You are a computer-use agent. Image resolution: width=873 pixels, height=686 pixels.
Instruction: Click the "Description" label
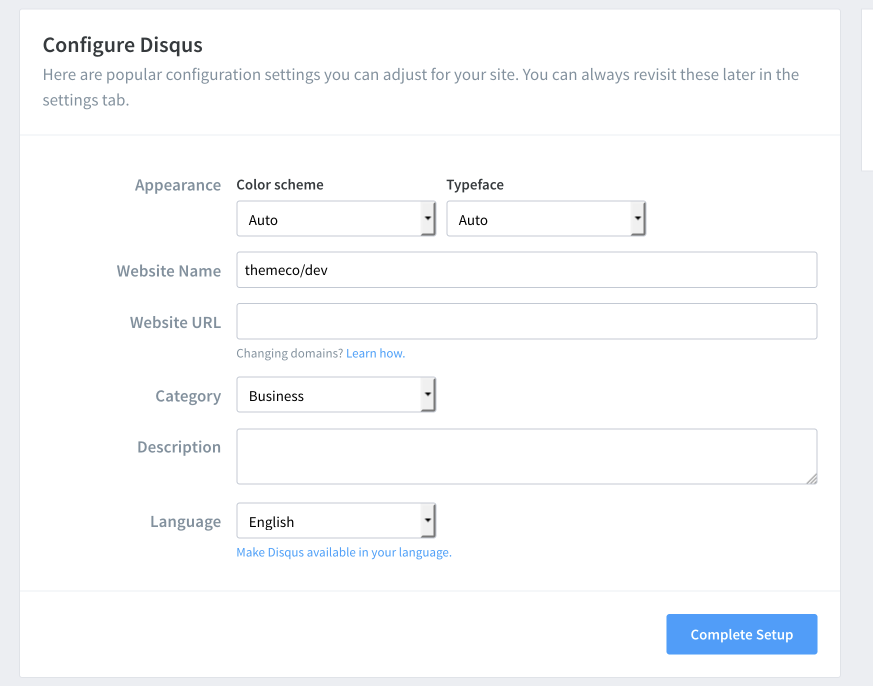click(179, 447)
